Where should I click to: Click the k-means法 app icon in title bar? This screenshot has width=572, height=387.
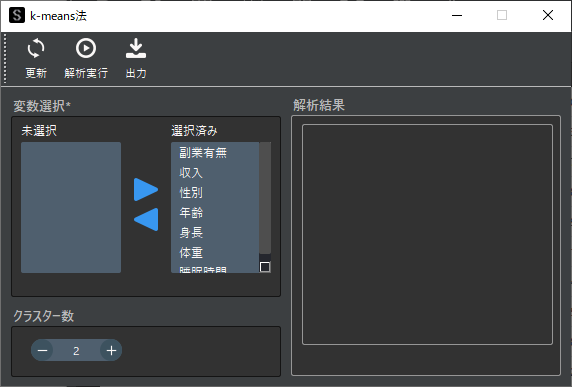point(17,15)
